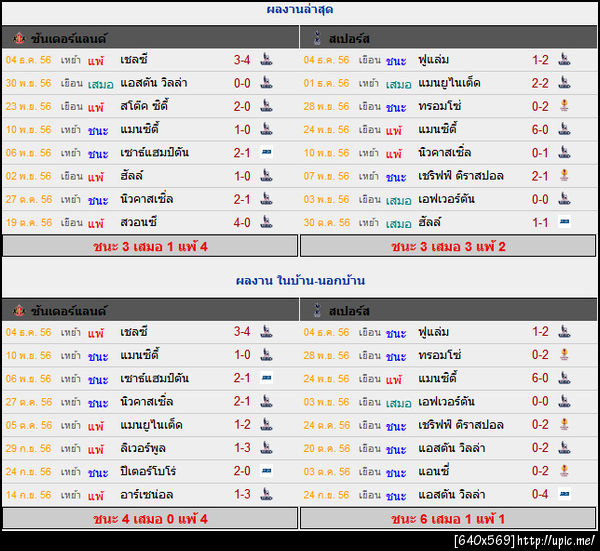Screen dimensions: 600x551
Task: Click the cup icon in the ปีเตอร์โบโร่ 2-0 row
Action: point(267,471)
